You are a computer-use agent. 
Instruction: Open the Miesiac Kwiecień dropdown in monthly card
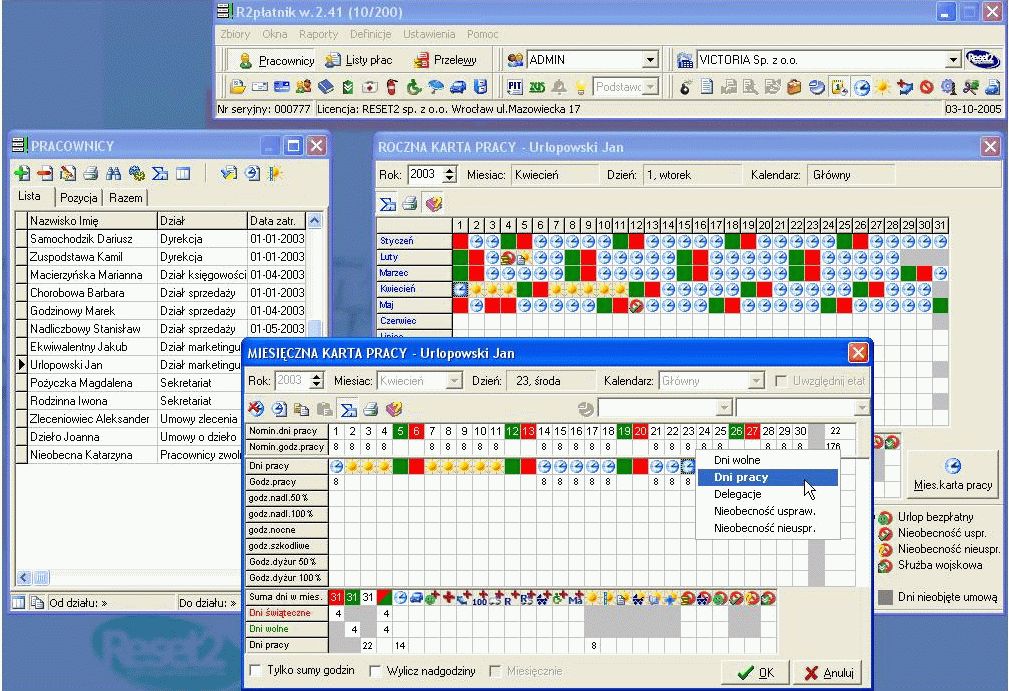(454, 381)
